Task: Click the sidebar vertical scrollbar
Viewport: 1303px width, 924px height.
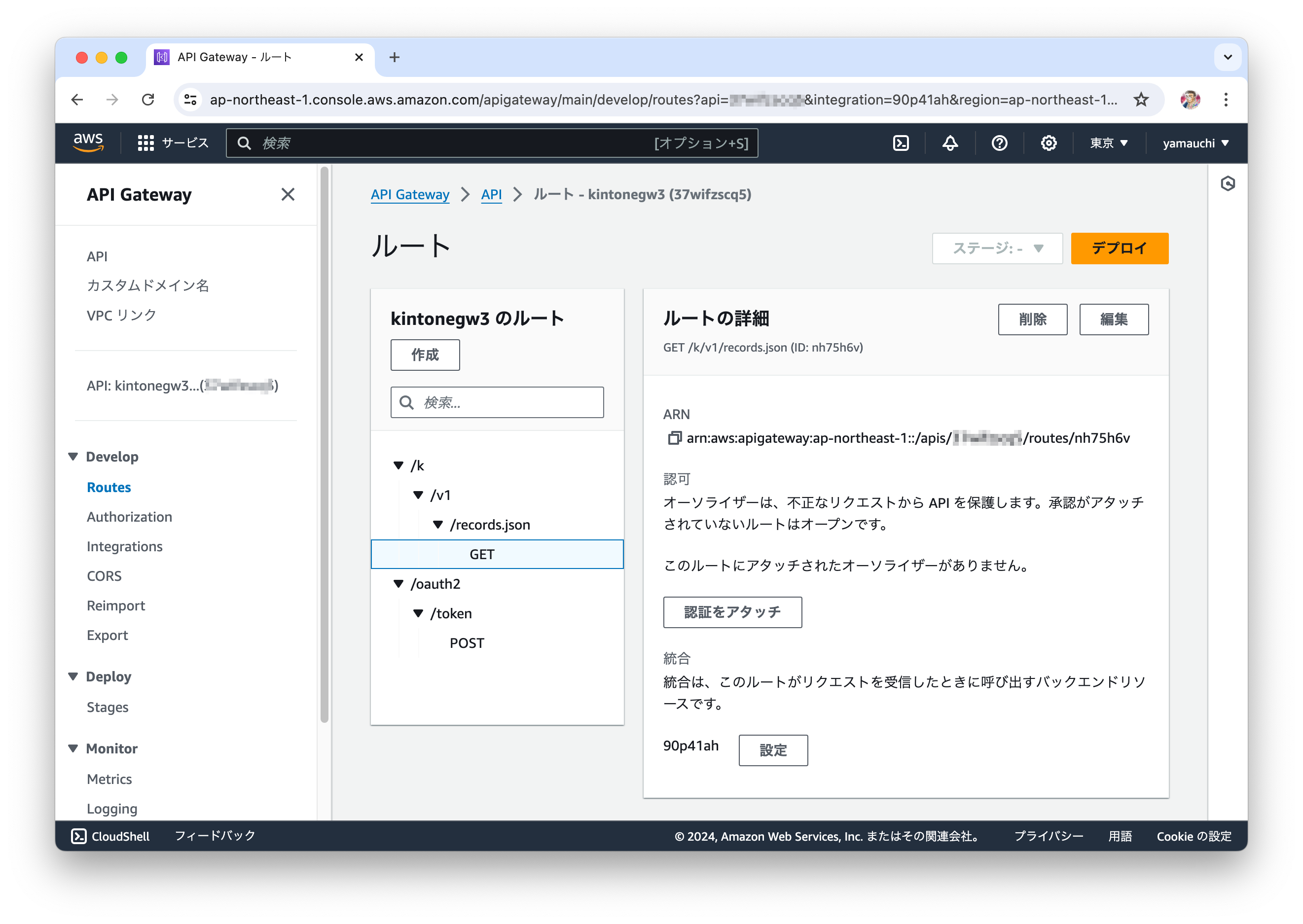Action: [x=325, y=444]
